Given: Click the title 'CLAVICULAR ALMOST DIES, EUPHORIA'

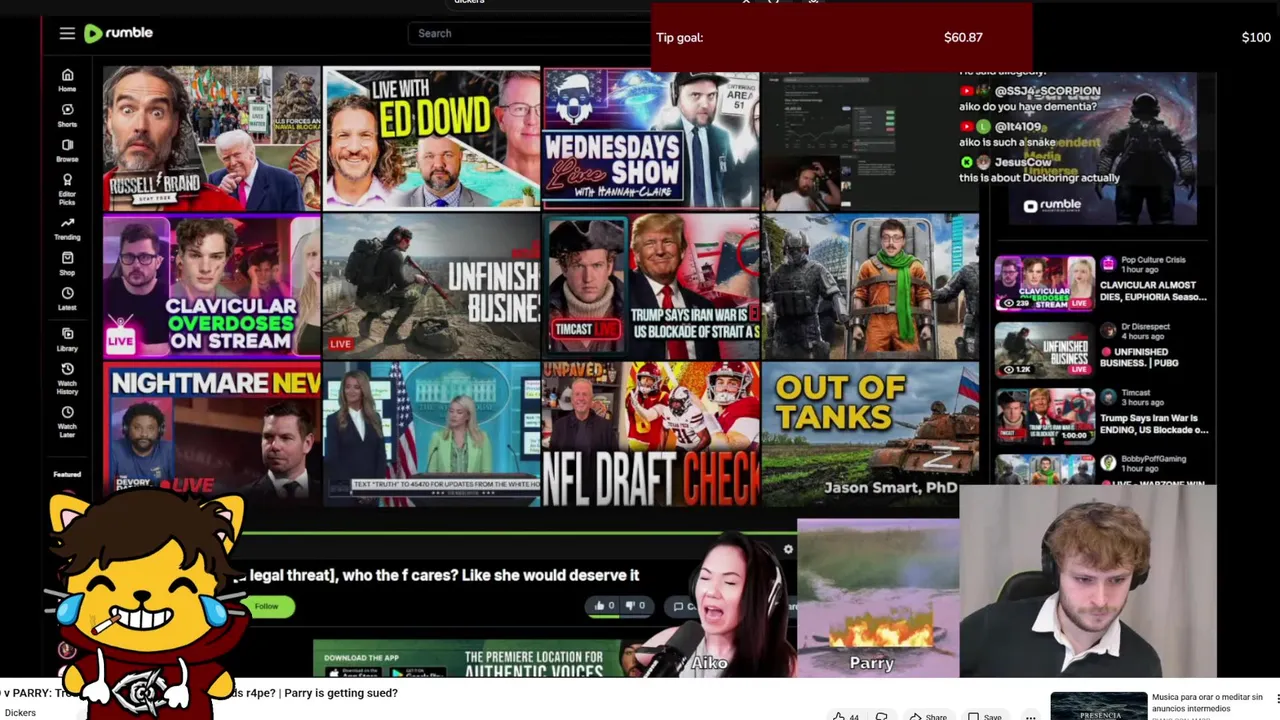Looking at the screenshot, I should click(x=1154, y=290).
